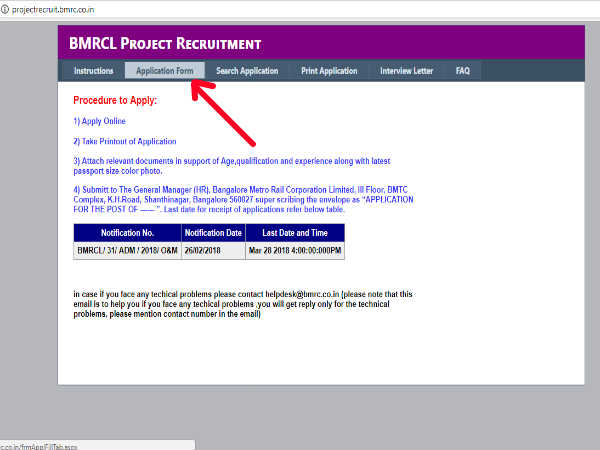
Task: Click the 'Last Date and Time' column header
Action: pos(295,233)
